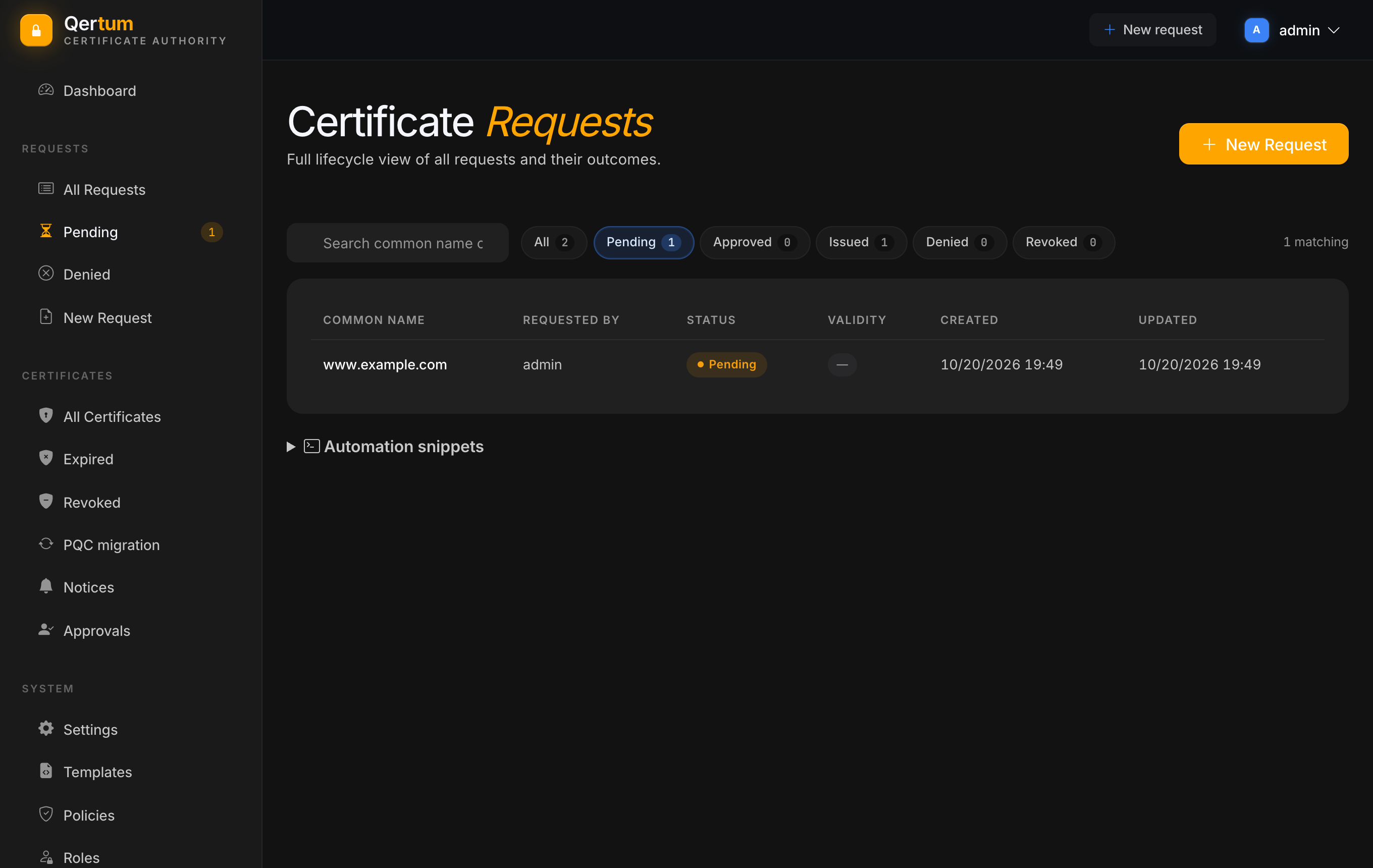Click the All Requests list icon
Image resolution: width=1373 pixels, height=868 pixels.
pos(46,189)
